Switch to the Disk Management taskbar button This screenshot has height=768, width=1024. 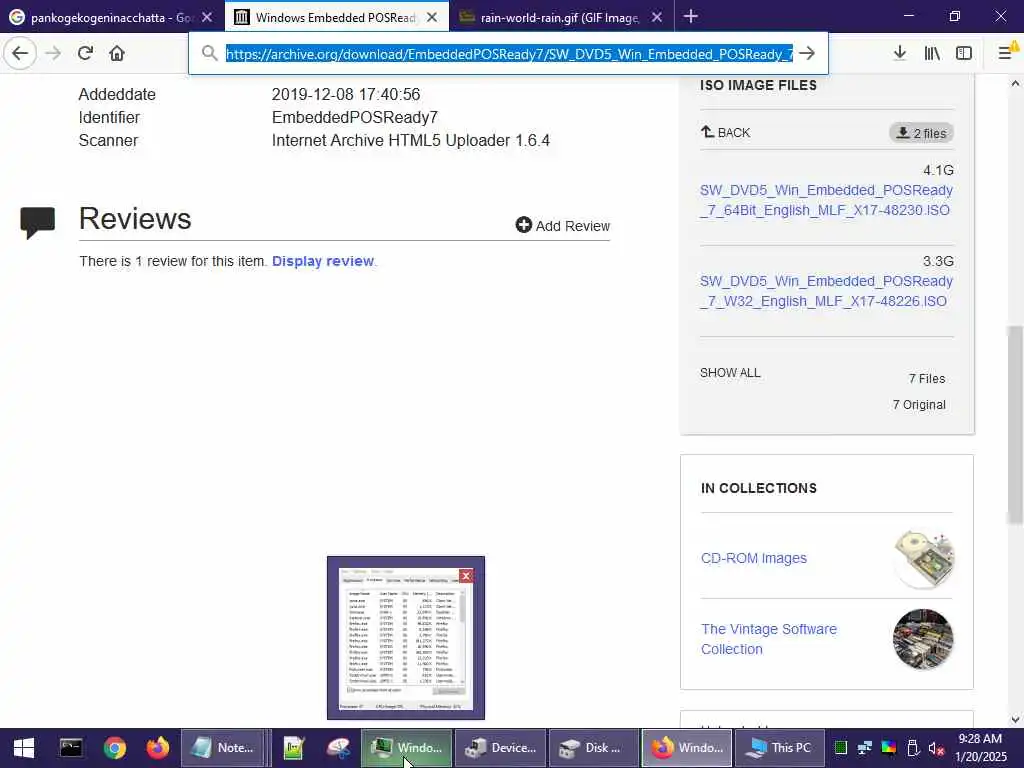click(594, 748)
